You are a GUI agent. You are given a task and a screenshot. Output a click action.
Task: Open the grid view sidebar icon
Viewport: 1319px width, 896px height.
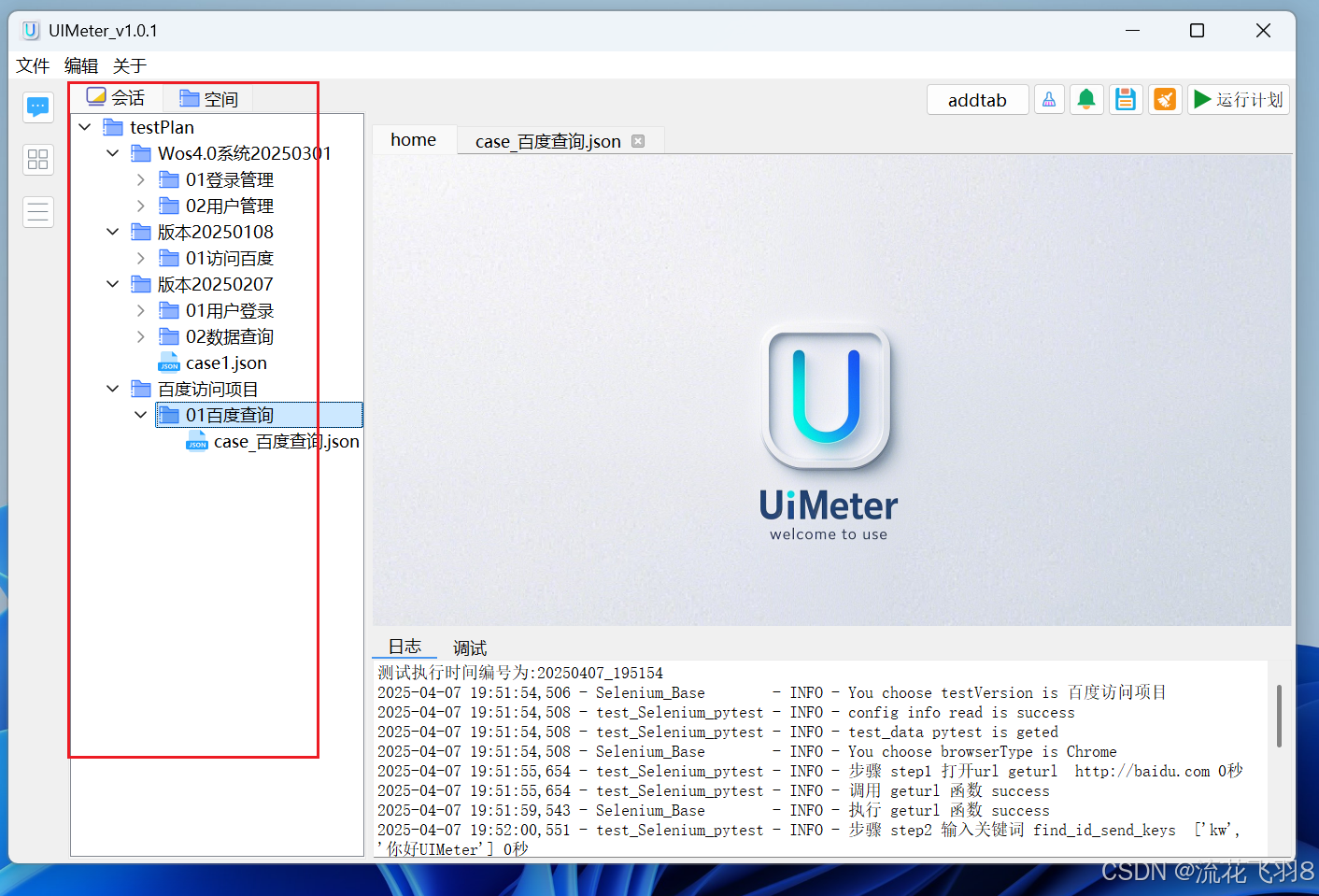coord(38,160)
